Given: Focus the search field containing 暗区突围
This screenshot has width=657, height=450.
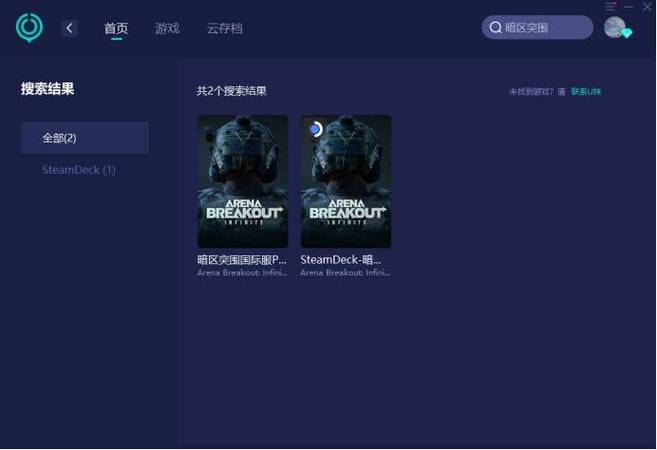Looking at the screenshot, I should (537, 28).
